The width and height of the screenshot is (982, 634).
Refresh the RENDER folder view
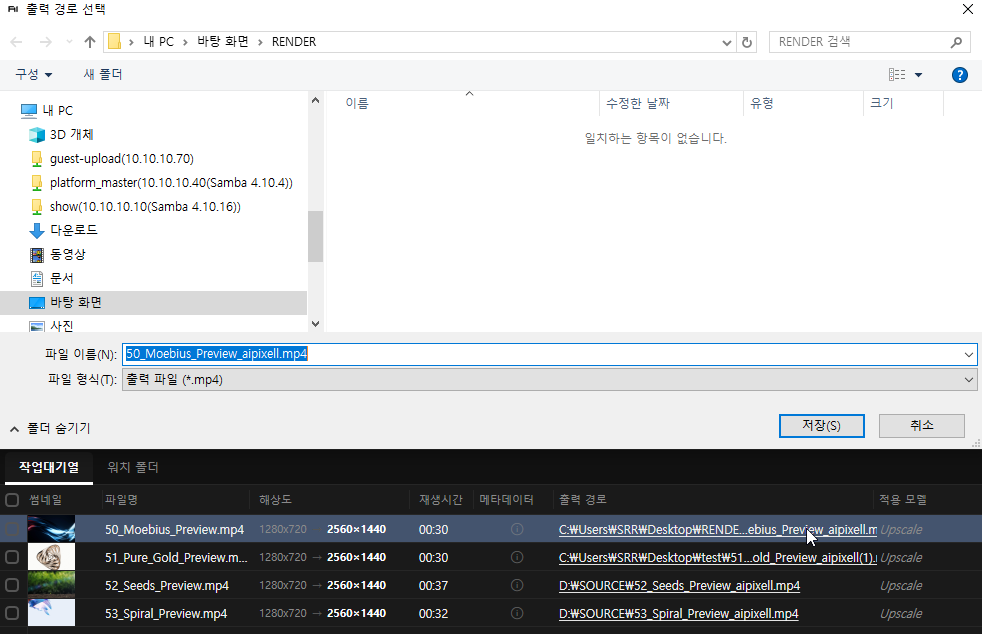(x=747, y=42)
